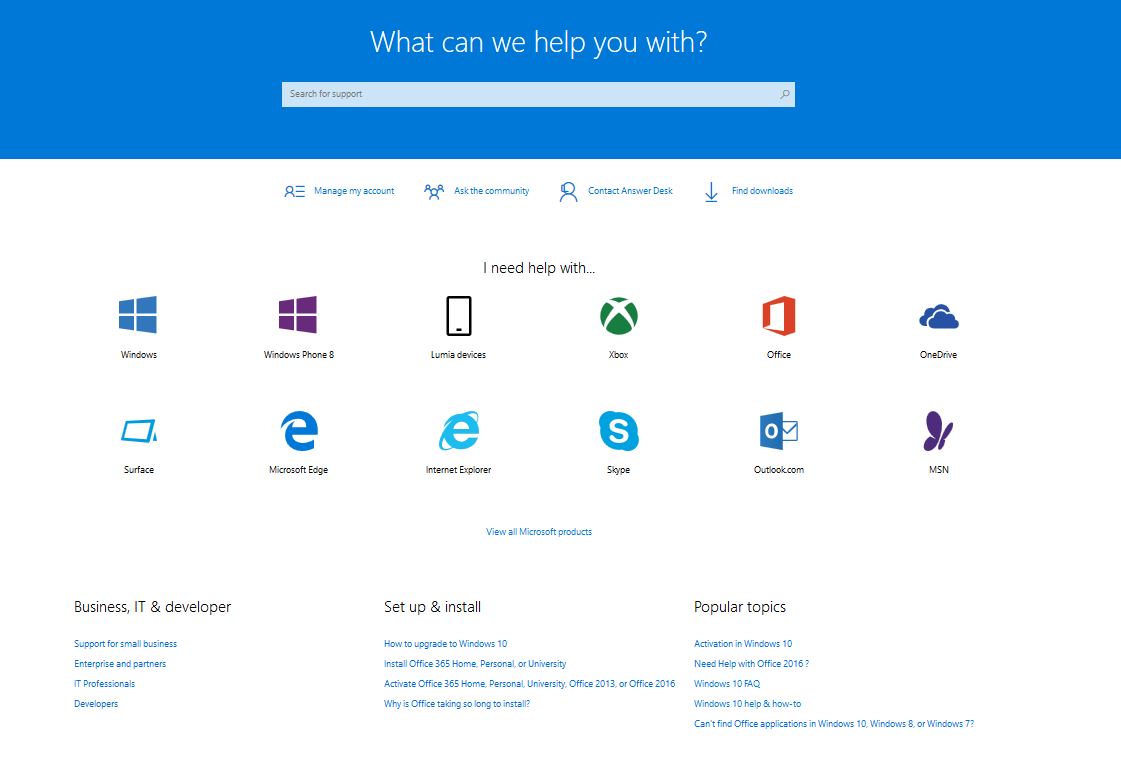The height and width of the screenshot is (762, 1121).
Task: Open Why is Office taking so long link
Action: point(457,704)
